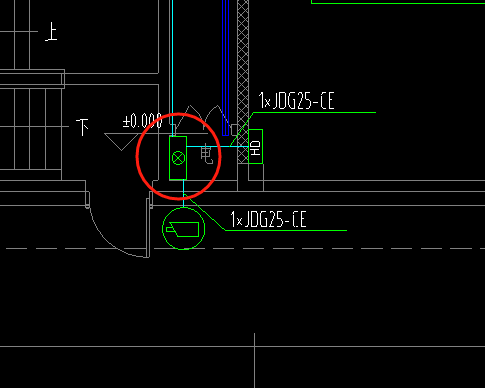This screenshot has height=388, width=485.
Task: Select the crossed-circle lamp symbol
Action: (x=178, y=158)
